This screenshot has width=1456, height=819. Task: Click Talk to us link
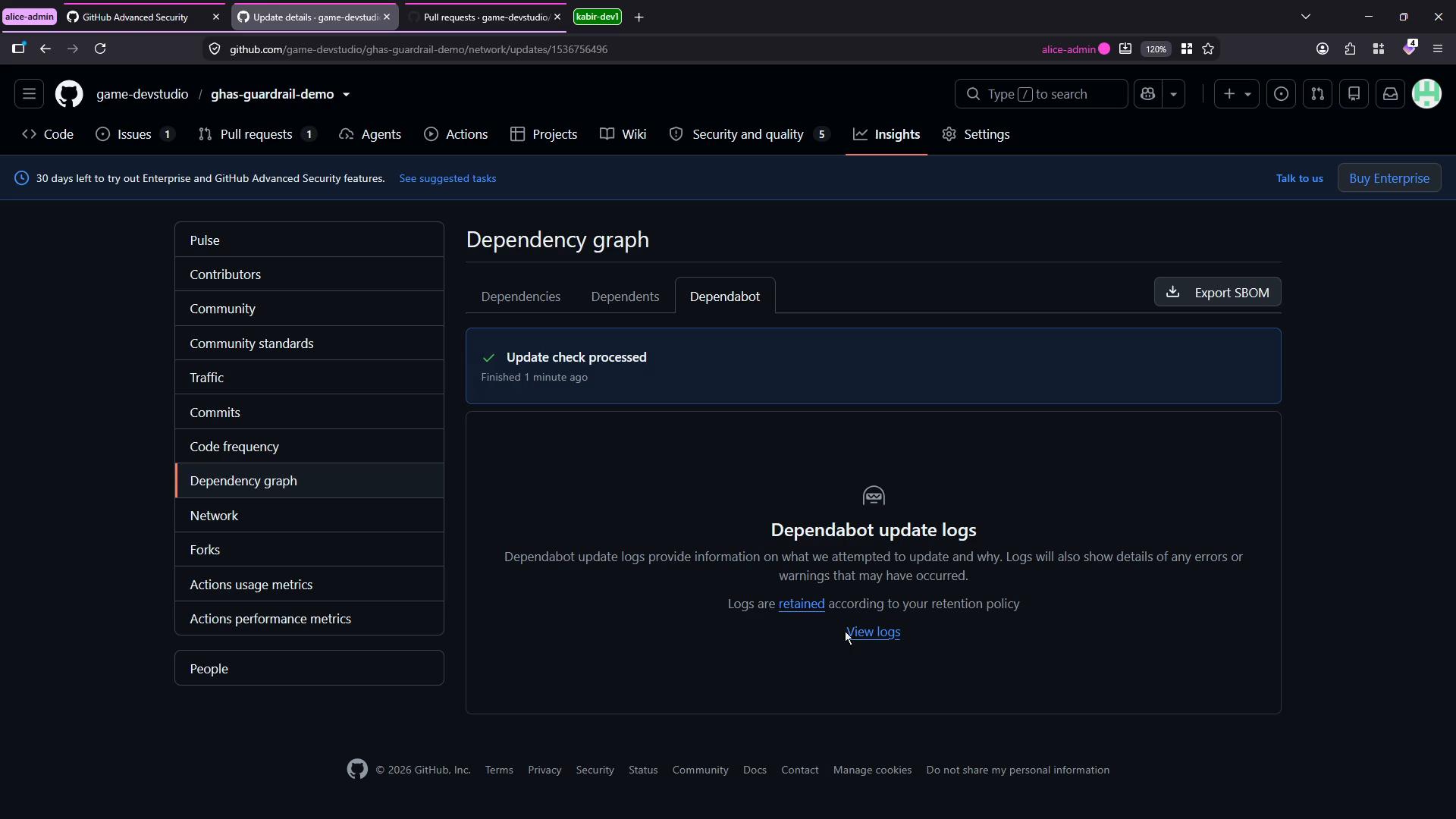tap(1299, 178)
